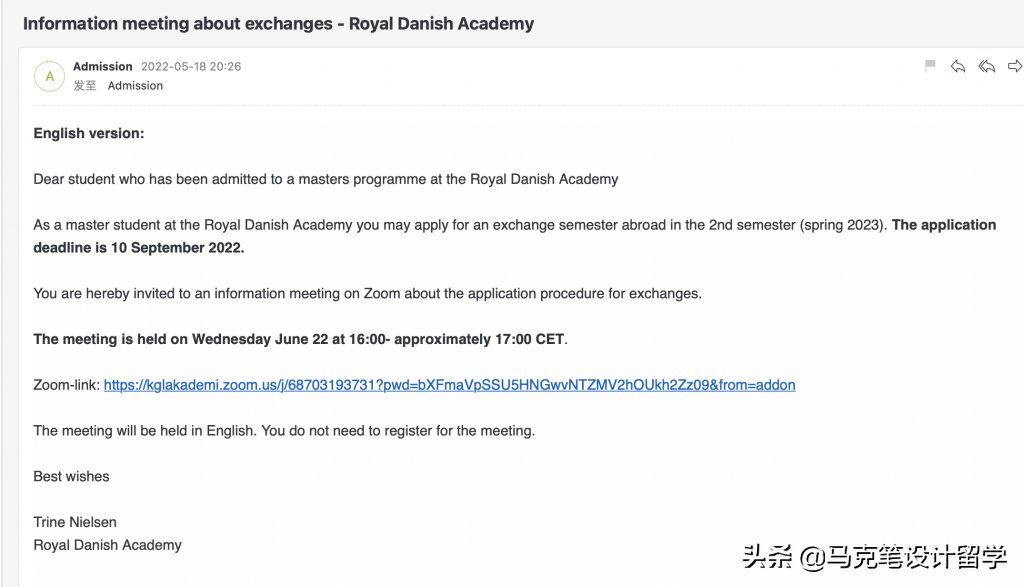Image resolution: width=1024 pixels, height=587 pixels.
Task: Click the bold Wednesday June 22 meeting line
Action: coord(299,339)
